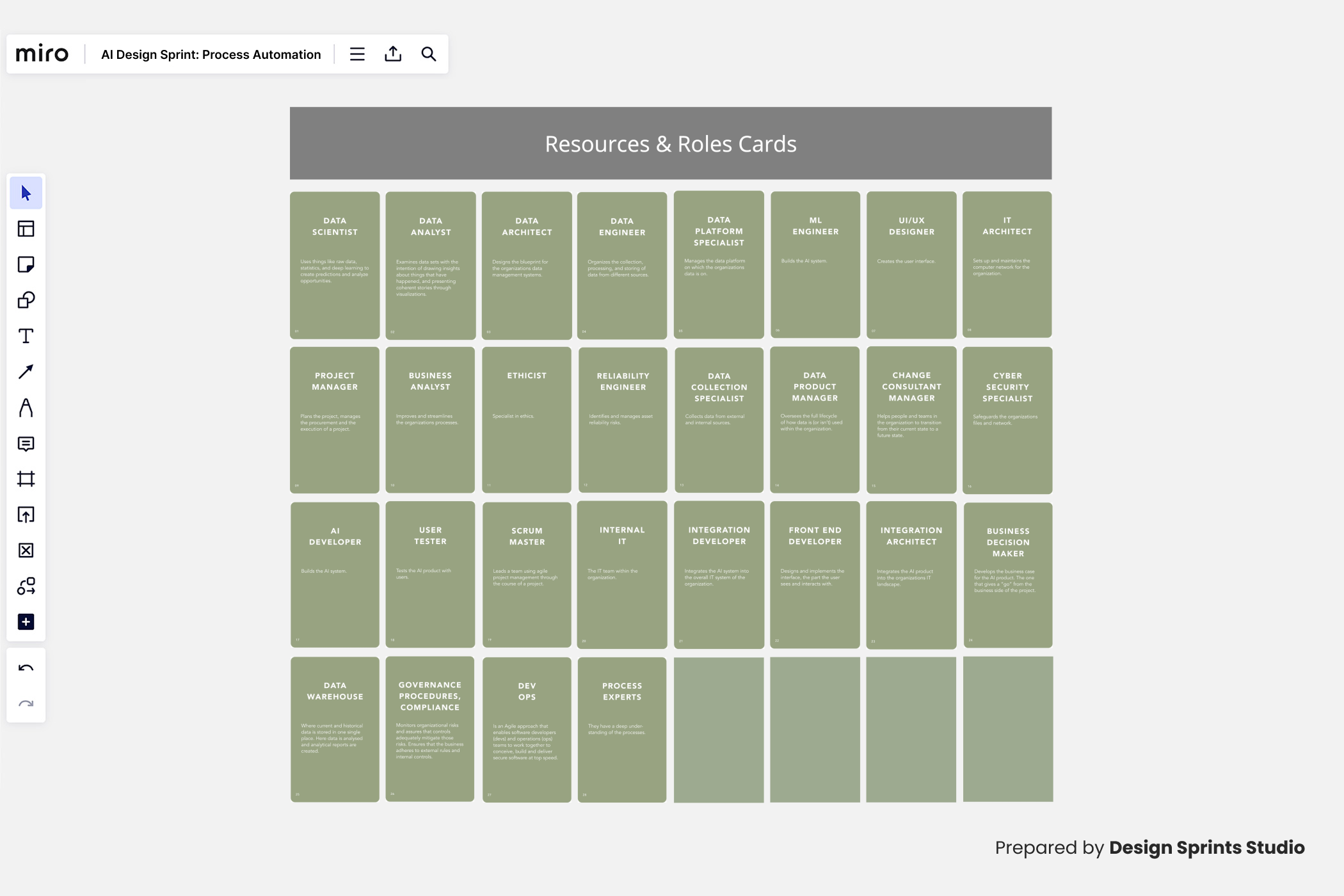Select the cursor arrow tool

click(26, 193)
